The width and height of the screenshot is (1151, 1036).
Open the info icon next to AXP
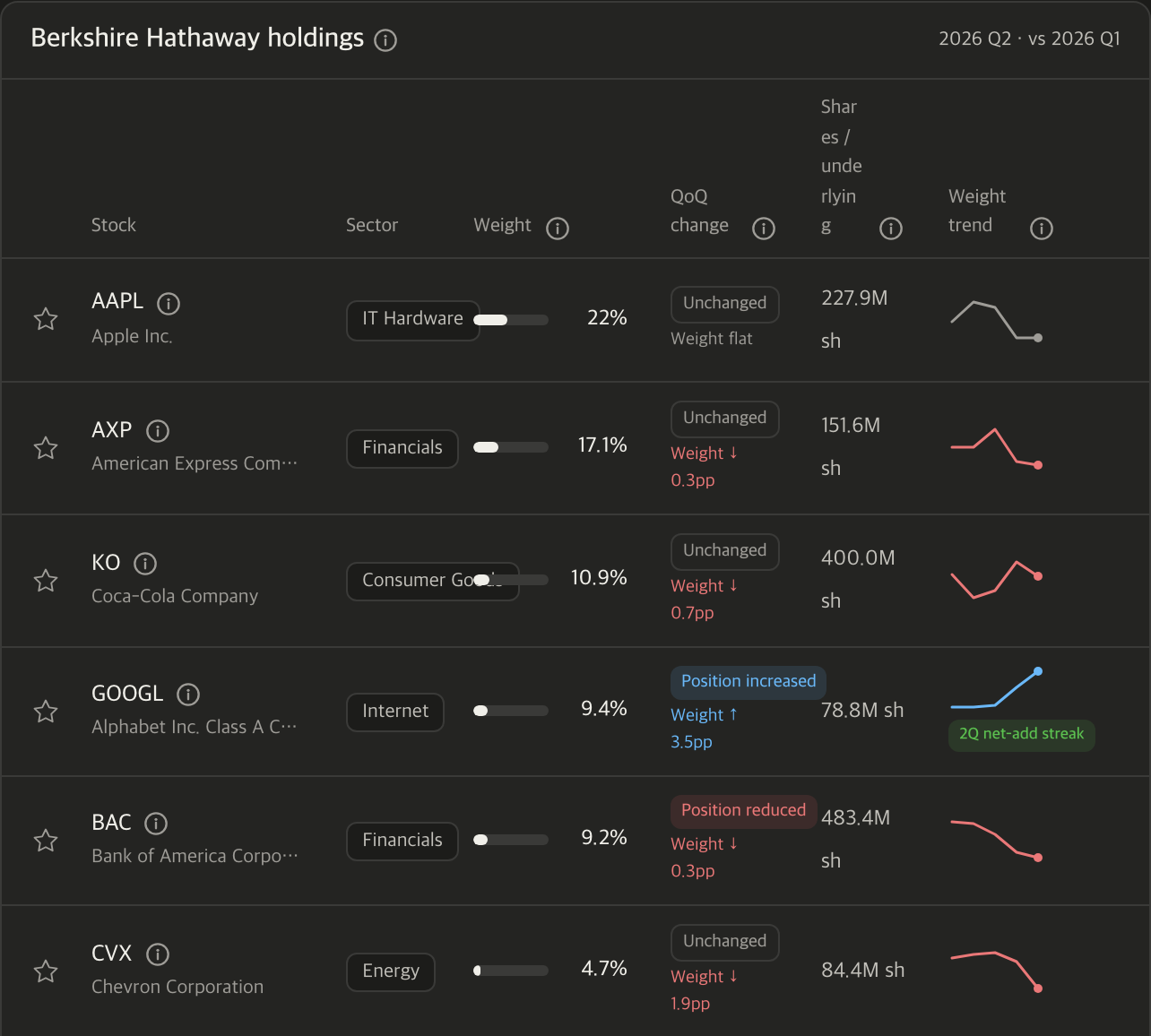coord(158,431)
